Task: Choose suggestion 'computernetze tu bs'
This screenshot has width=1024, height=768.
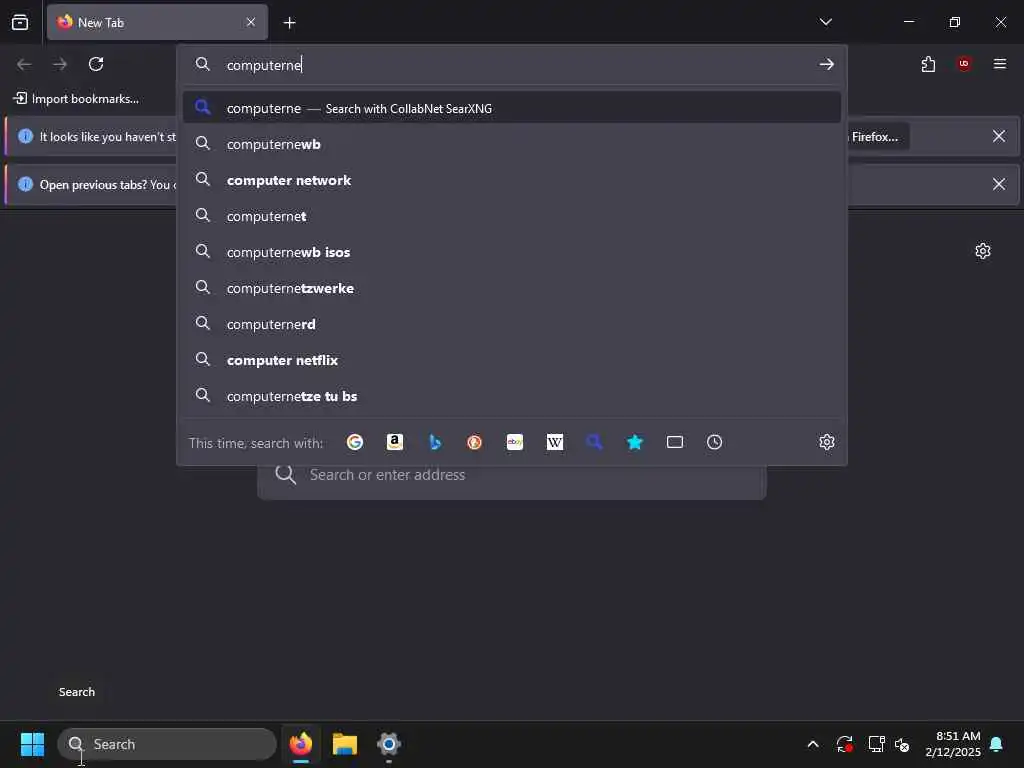Action: pyautogui.click(x=511, y=396)
